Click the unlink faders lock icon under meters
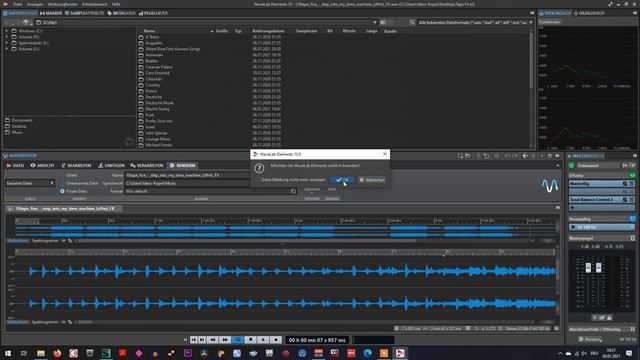The height and width of the screenshot is (360, 640). pyautogui.click(x=609, y=318)
